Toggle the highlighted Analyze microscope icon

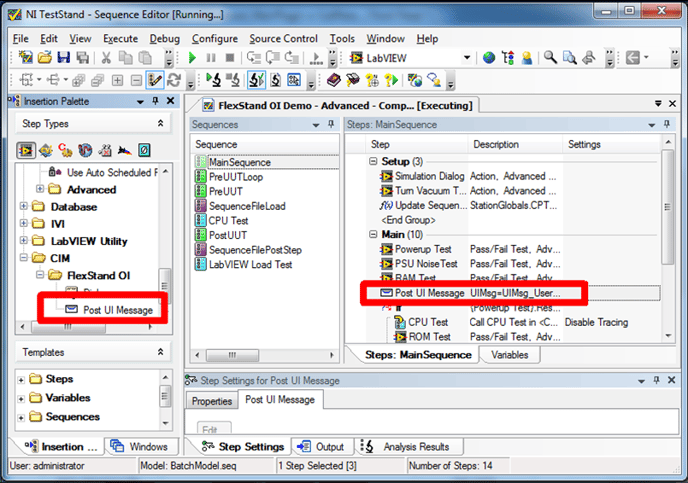point(256,80)
